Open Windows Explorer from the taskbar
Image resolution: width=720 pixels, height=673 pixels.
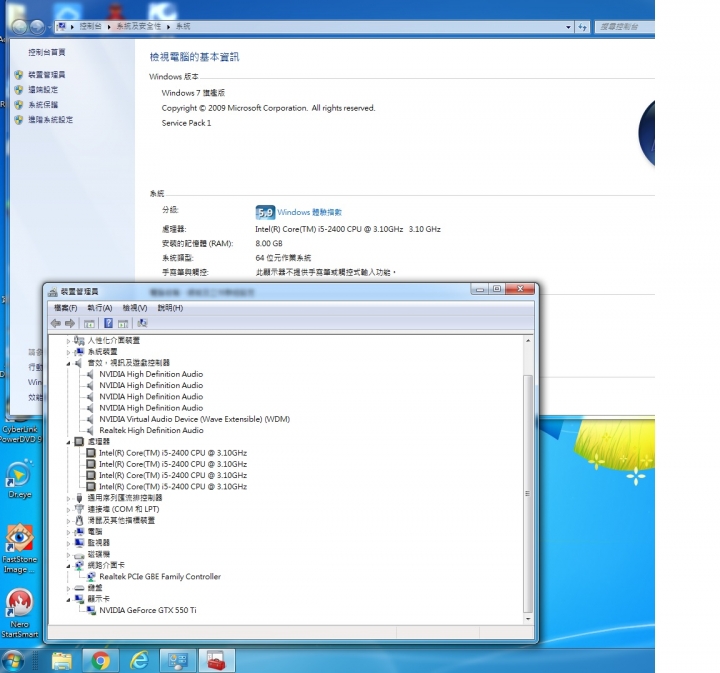tap(62, 661)
